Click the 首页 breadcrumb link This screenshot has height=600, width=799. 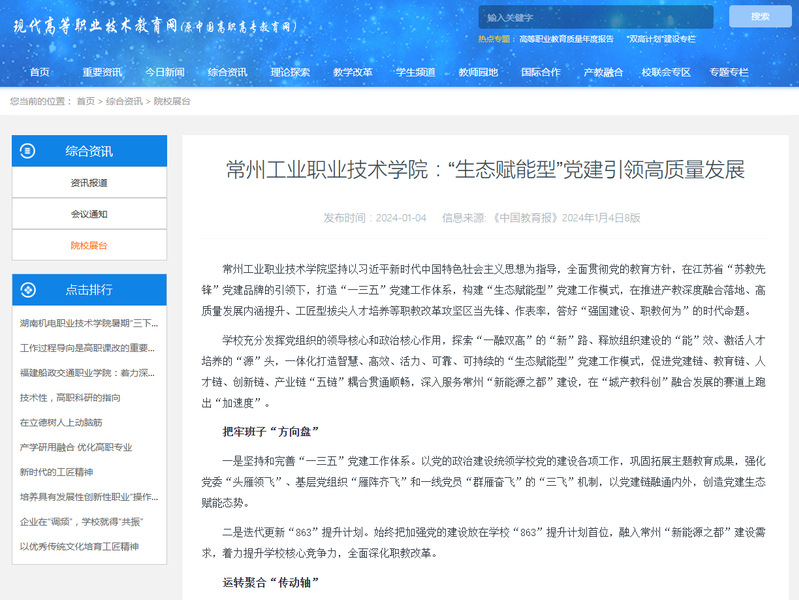coord(86,101)
